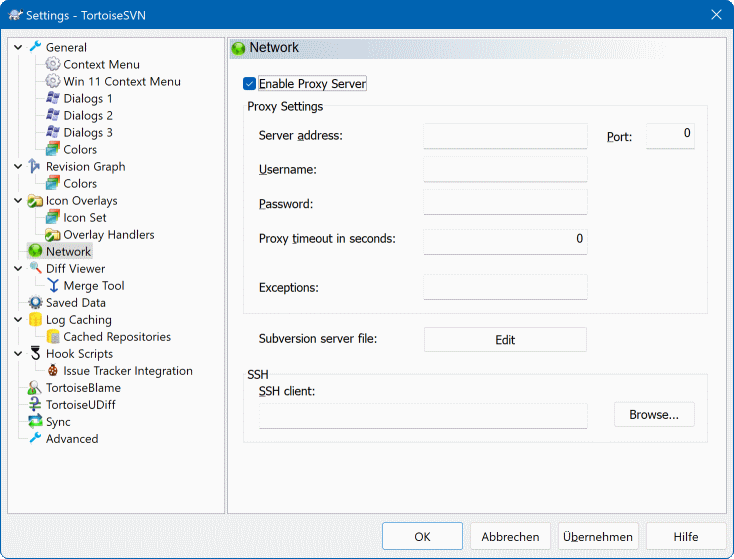Screen dimensions: 734x559
Task: Click the Edit button for Subversion server file
Action: (x=505, y=339)
